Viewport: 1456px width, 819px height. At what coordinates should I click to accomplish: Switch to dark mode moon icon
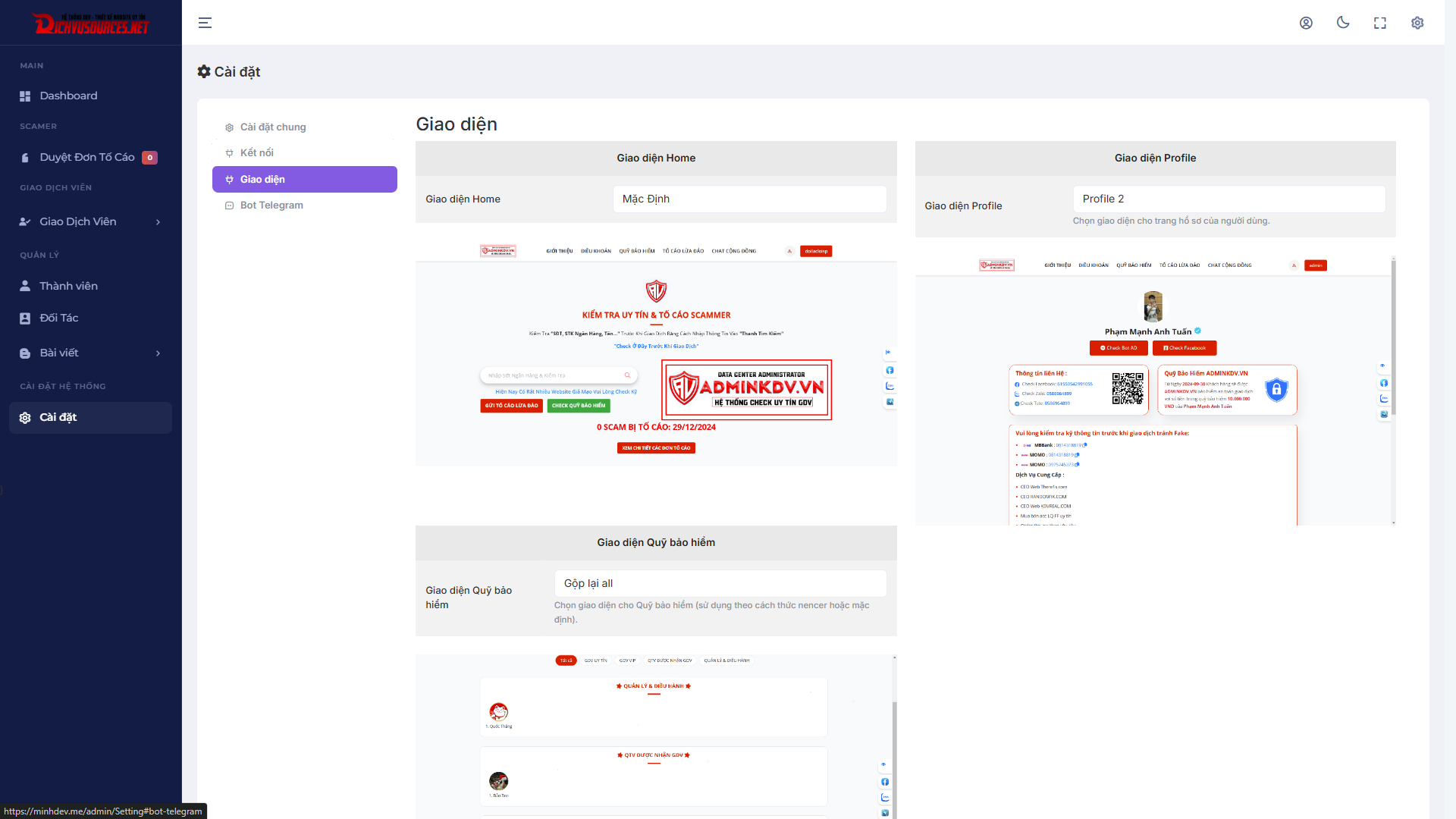click(1343, 23)
